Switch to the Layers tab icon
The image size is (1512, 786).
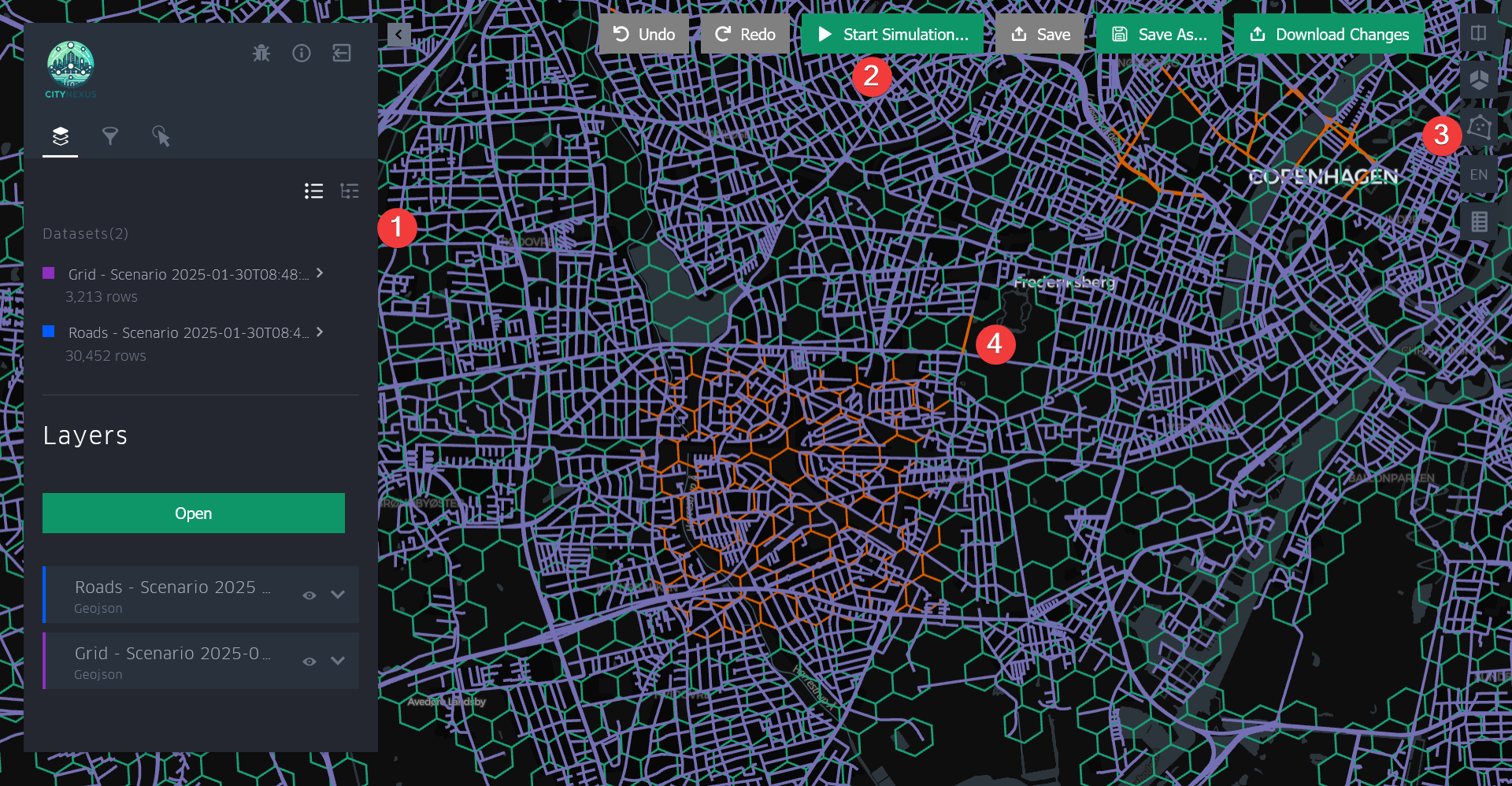coord(61,136)
